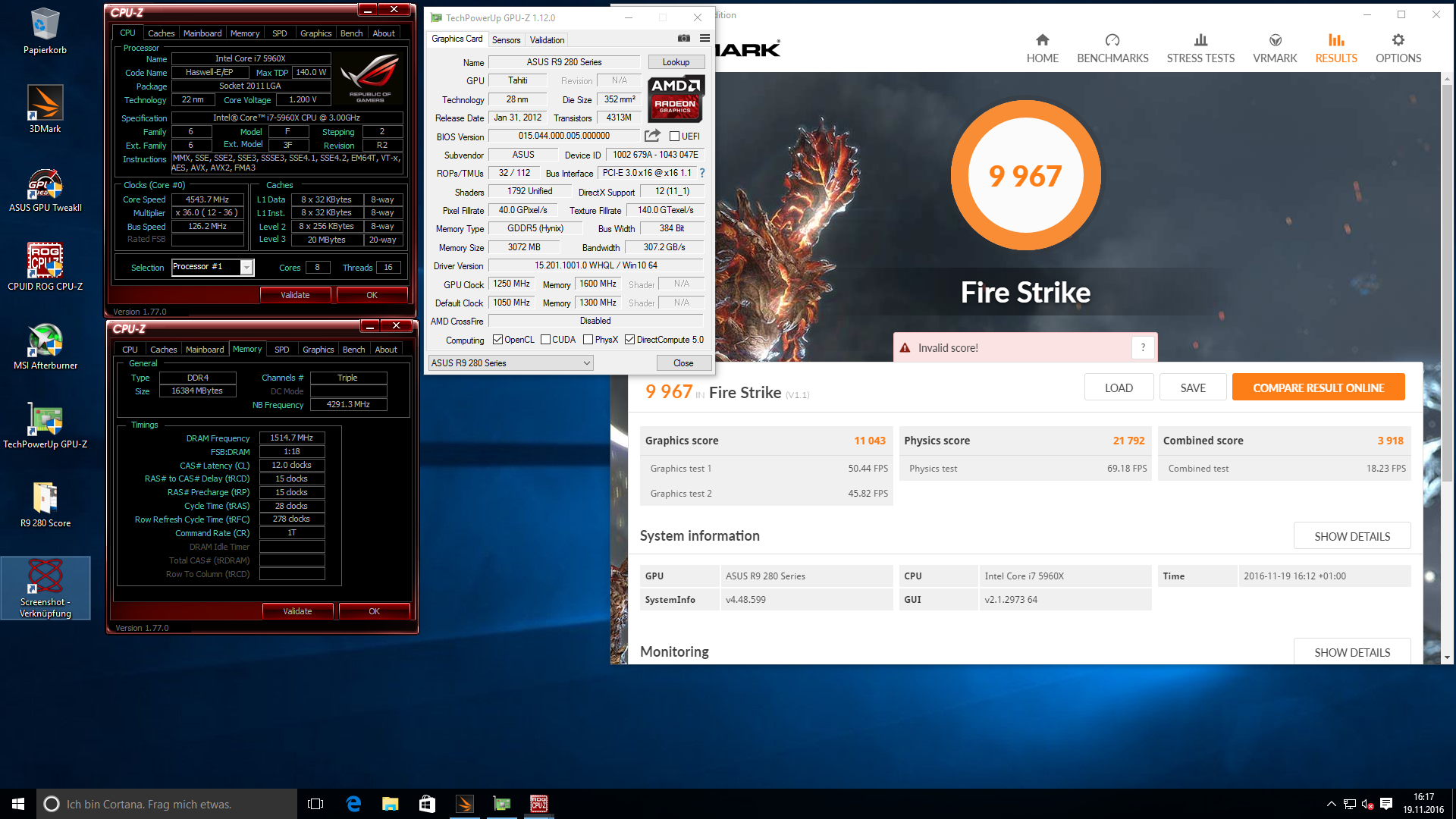The height and width of the screenshot is (819, 1456).
Task: Open Windows Store from taskbar
Action: [x=427, y=804]
